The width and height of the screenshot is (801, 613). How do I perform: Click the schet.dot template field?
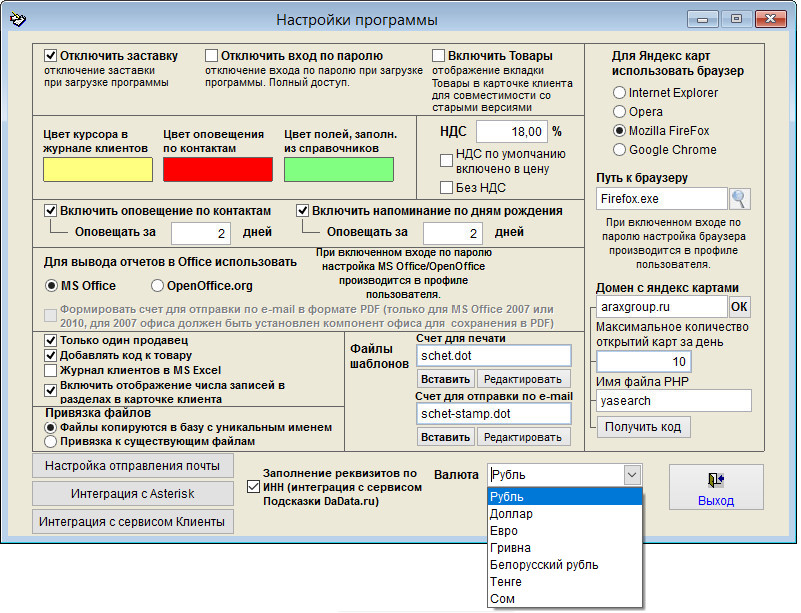pos(494,356)
